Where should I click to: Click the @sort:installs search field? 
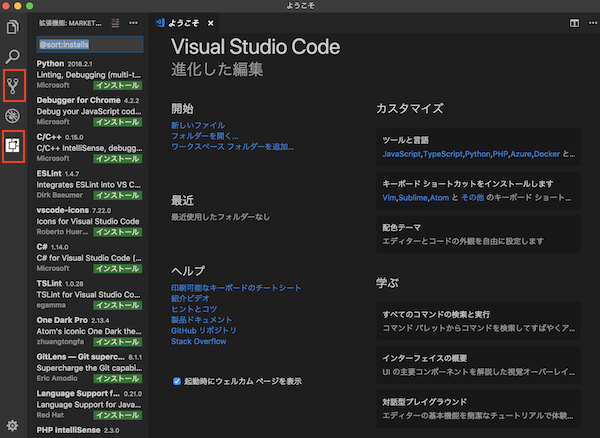point(90,44)
